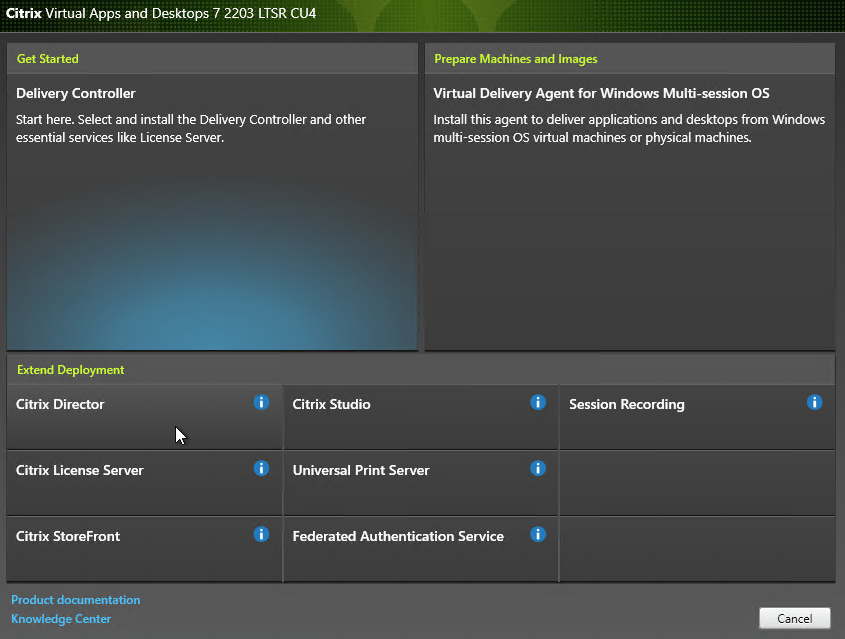View info about Universal Print Server

pyautogui.click(x=538, y=468)
